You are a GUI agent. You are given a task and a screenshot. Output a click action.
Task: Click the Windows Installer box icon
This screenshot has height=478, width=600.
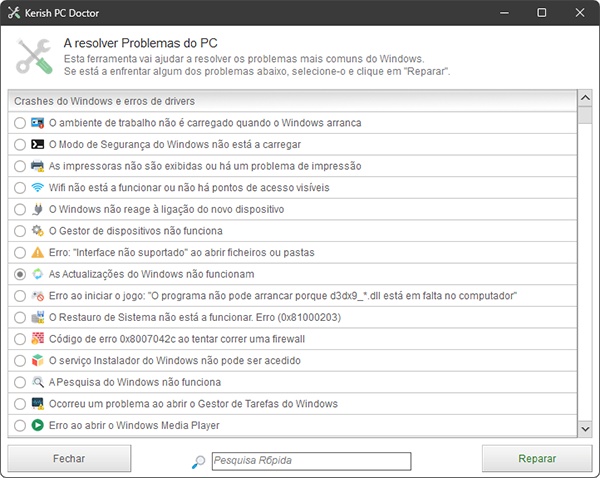coord(38,361)
